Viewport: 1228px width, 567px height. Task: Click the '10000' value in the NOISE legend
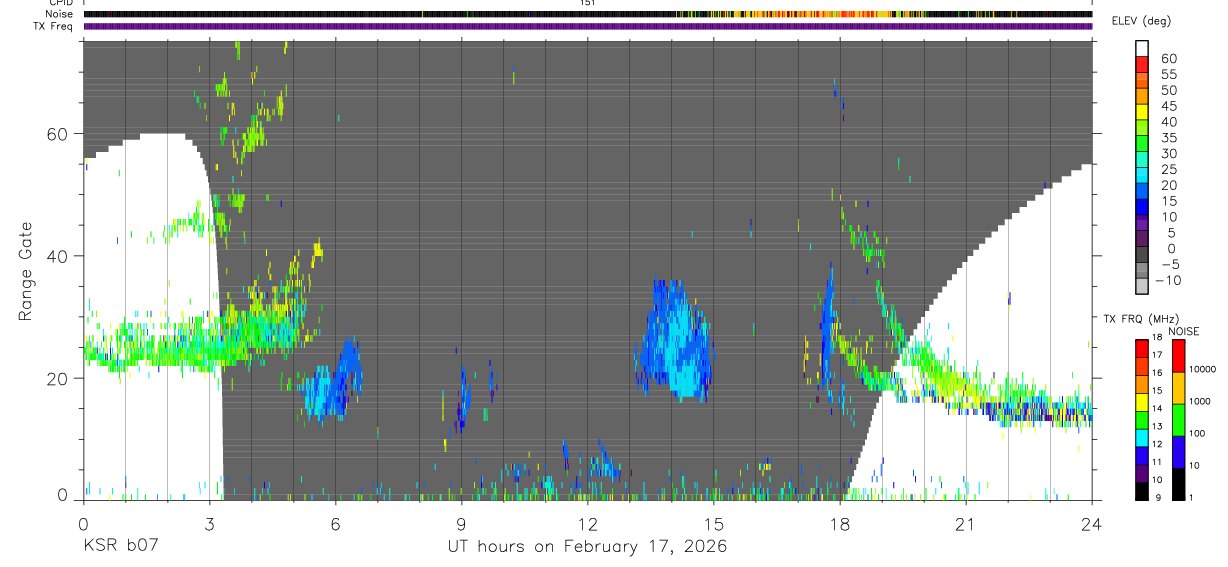point(1203,369)
